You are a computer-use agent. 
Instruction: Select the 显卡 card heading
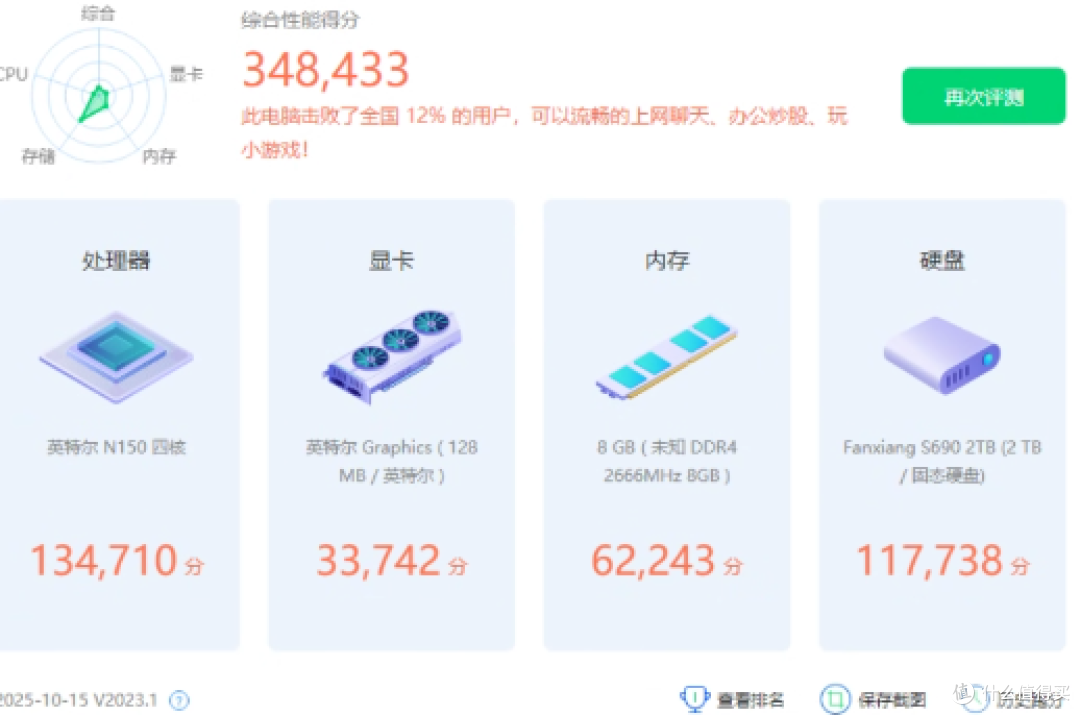coord(391,260)
